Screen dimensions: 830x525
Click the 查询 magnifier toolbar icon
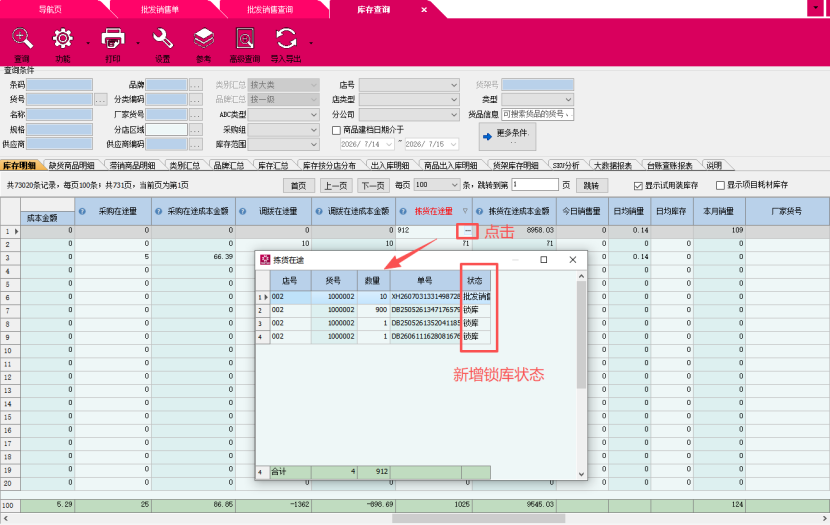point(22,39)
